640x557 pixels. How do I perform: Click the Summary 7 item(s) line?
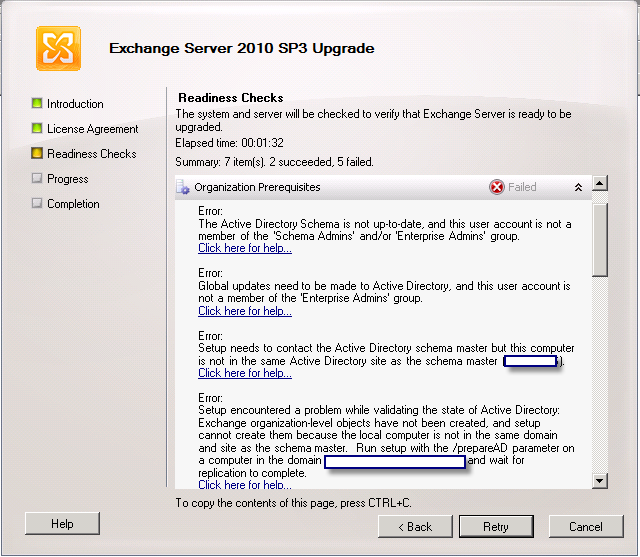tap(274, 162)
